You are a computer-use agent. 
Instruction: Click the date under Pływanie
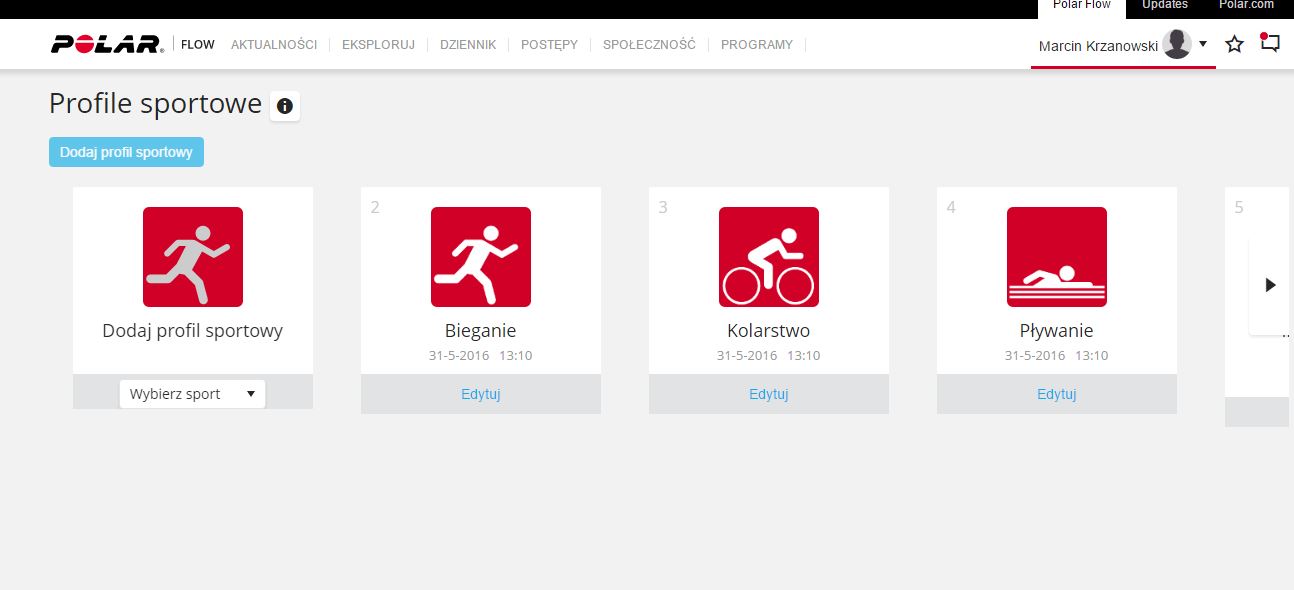pos(1057,356)
